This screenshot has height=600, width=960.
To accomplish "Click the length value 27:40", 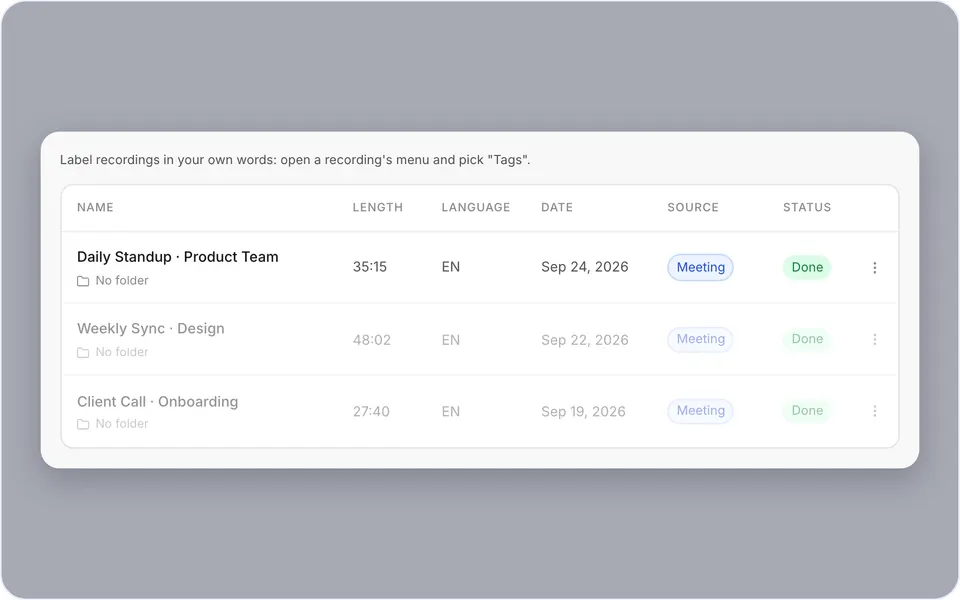I will point(371,411).
